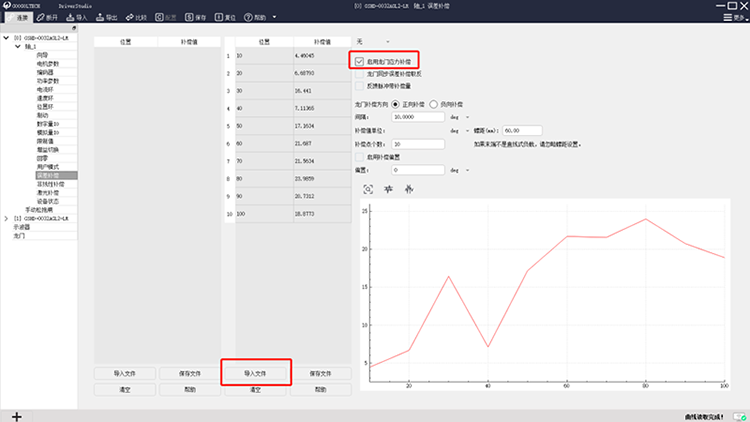This screenshot has width=750, height=422.
Task: Click the right table's 保存文件 button
Action: pos(320,373)
